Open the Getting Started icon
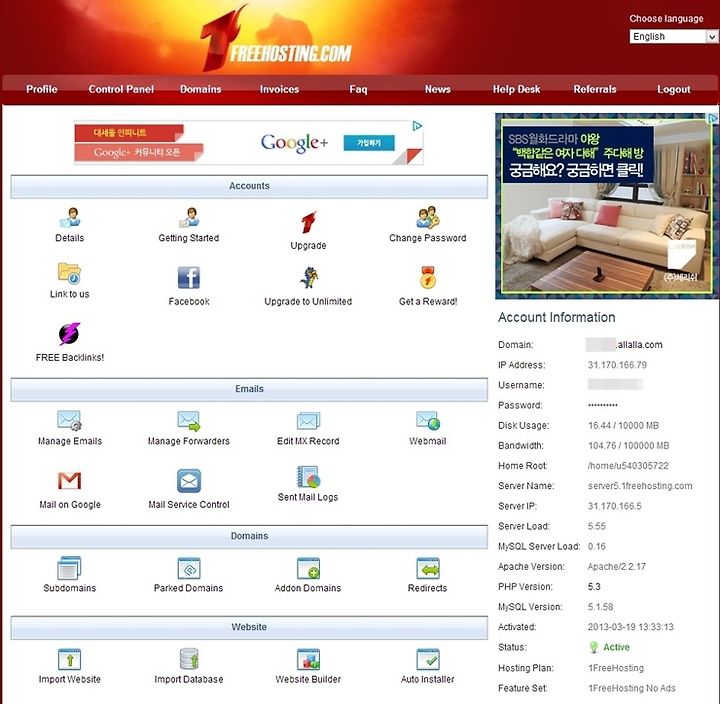This screenshot has width=720, height=704. (x=189, y=217)
